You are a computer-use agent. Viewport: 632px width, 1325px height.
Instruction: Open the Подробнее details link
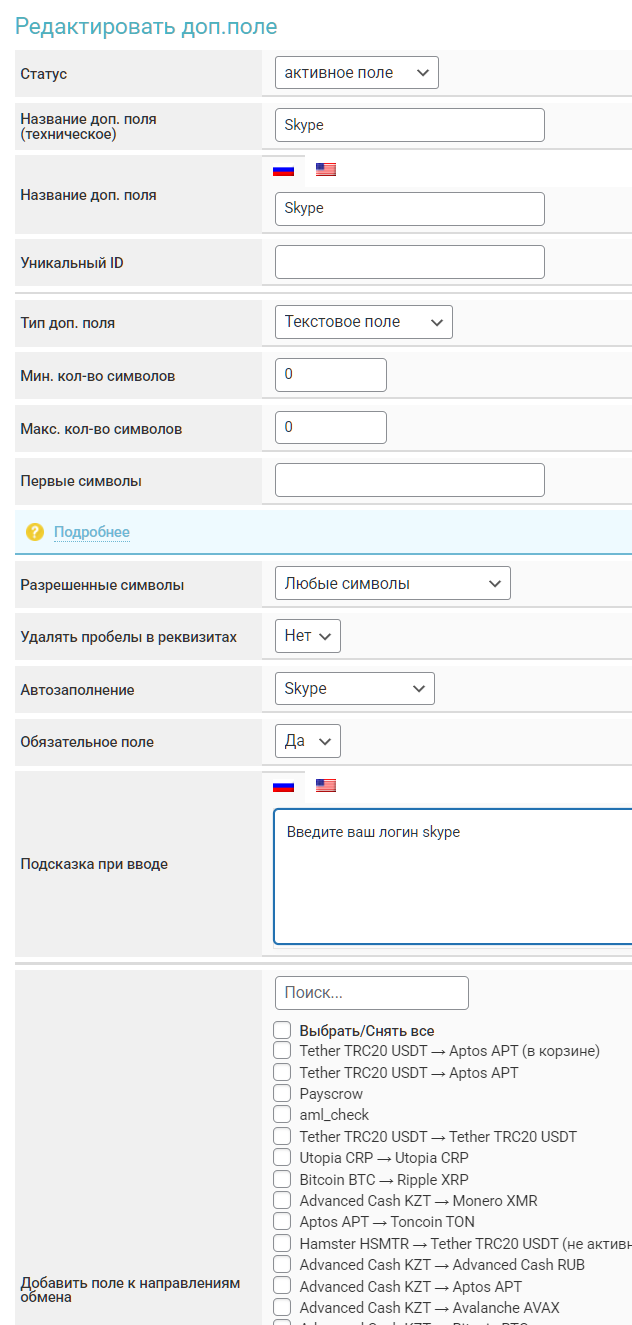(x=92, y=532)
